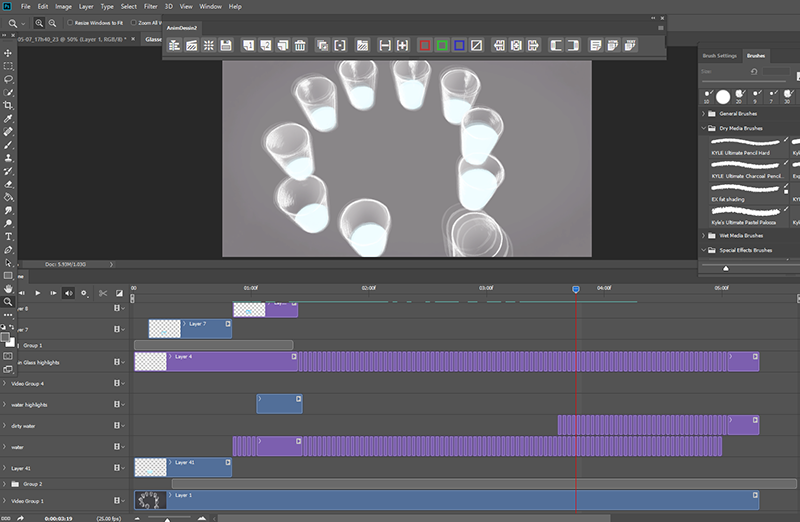Expand the water highlights track
This screenshot has height=522, width=800.
point(5,404)
